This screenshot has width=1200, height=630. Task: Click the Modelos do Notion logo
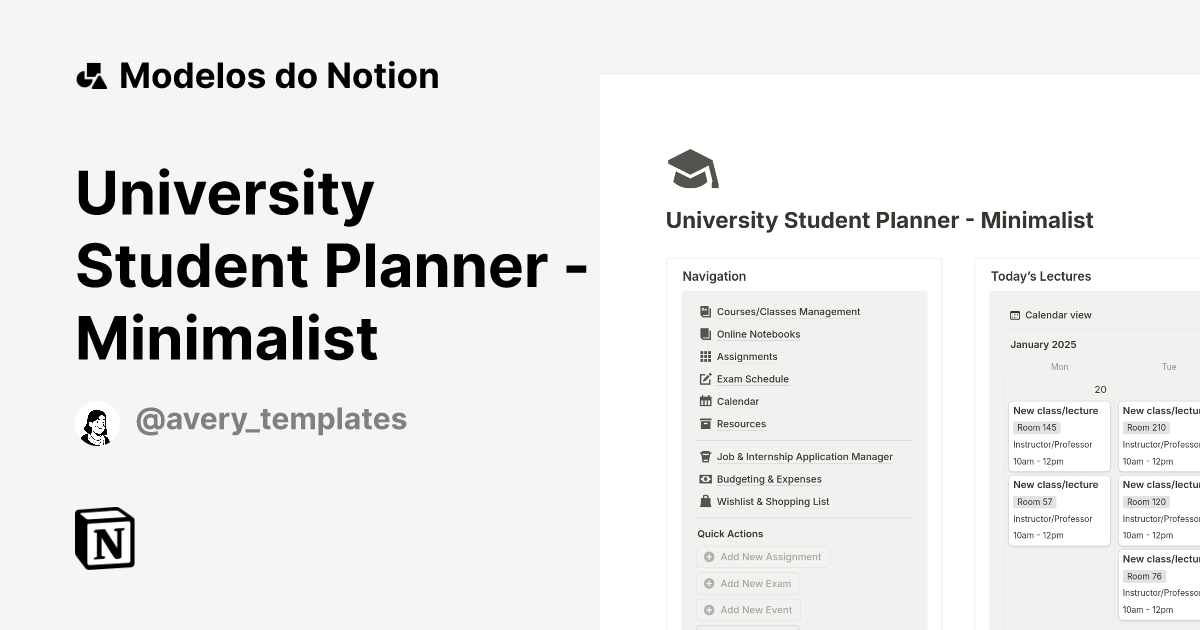tap(258, 75)
